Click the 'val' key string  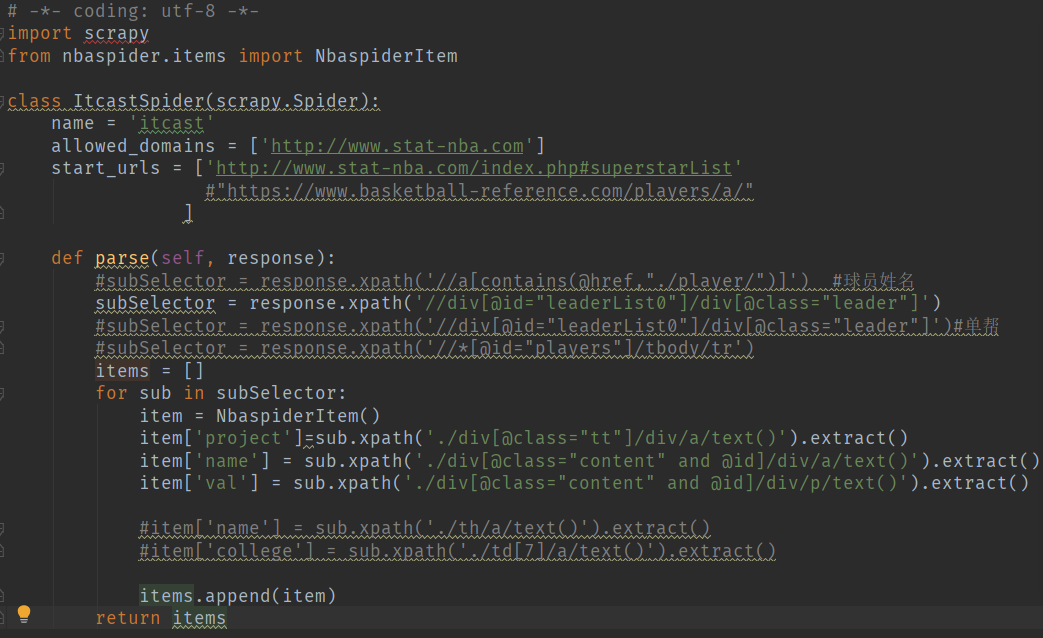click(x=221, y=483)
